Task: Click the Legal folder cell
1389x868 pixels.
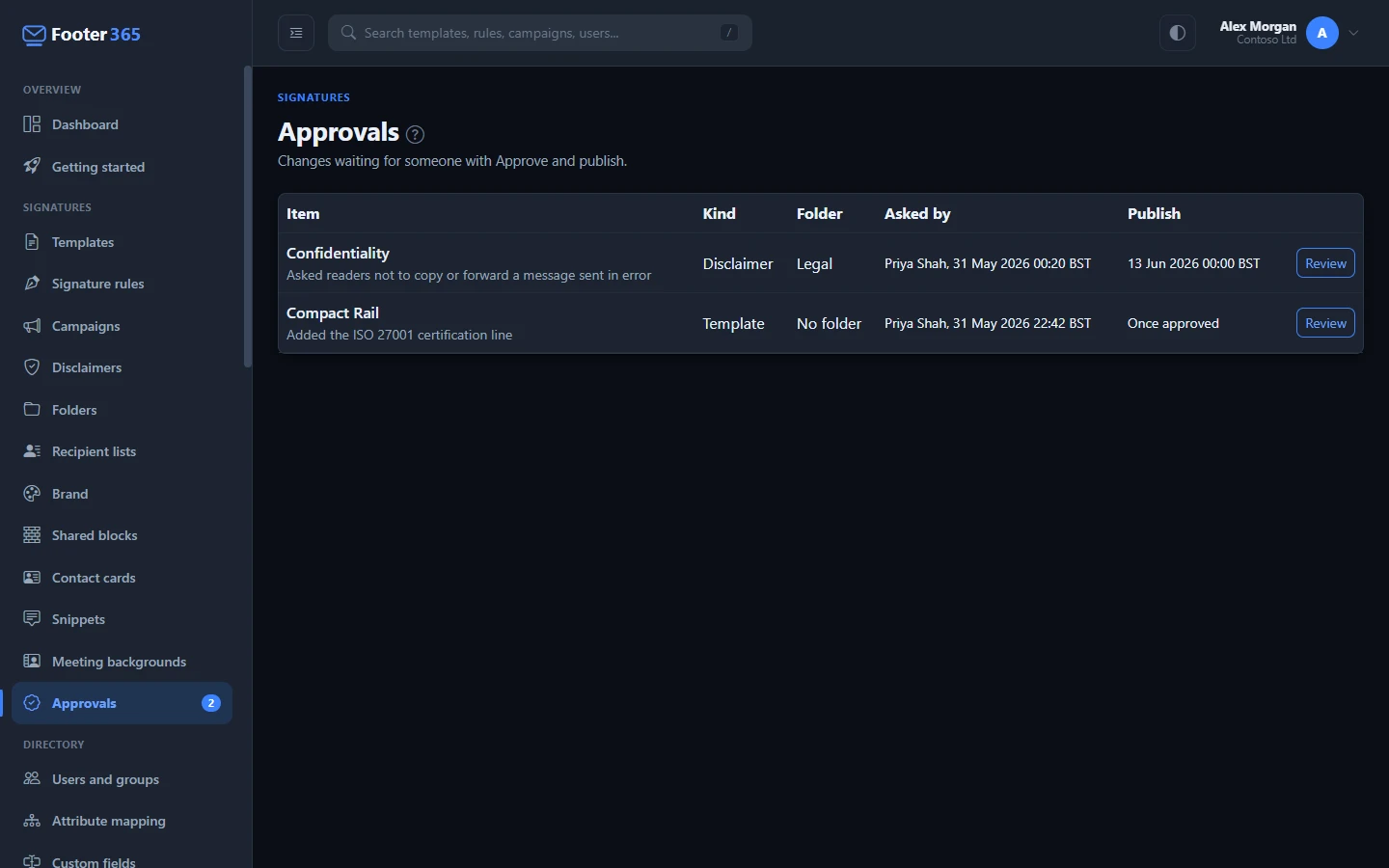Action: [814, 263]
